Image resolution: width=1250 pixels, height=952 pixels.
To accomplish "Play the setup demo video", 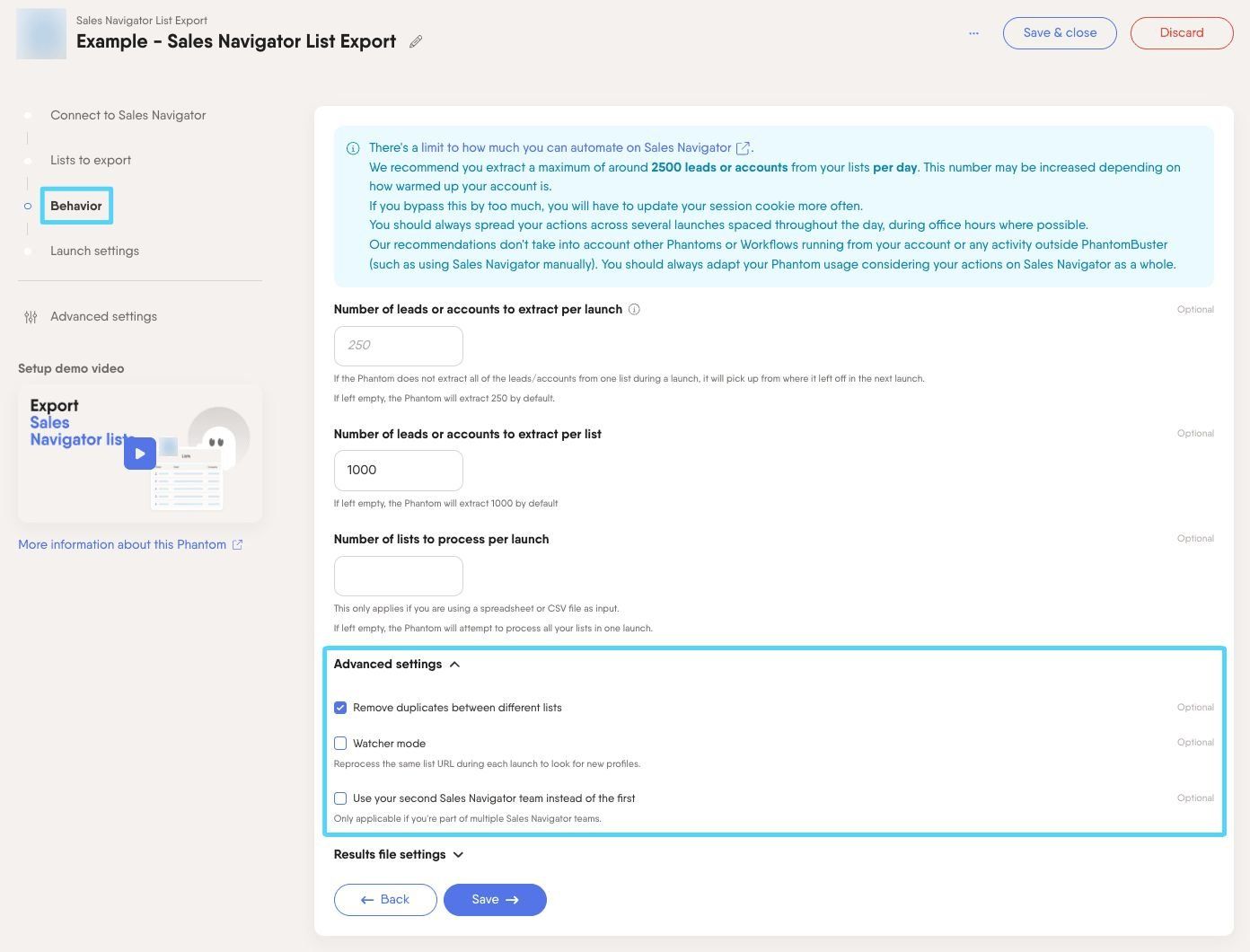I will pyautogui.click(x=140, y=454).
